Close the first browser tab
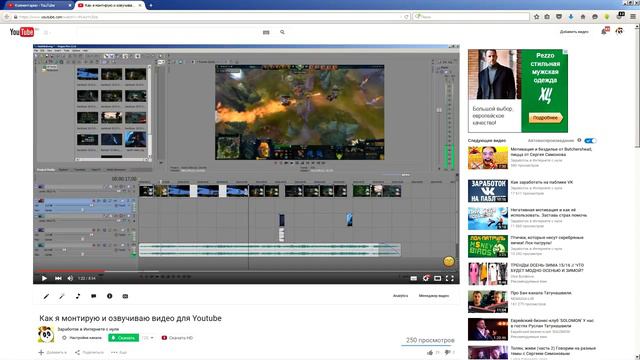Viewport: 640px width, 360px height. 70,5
